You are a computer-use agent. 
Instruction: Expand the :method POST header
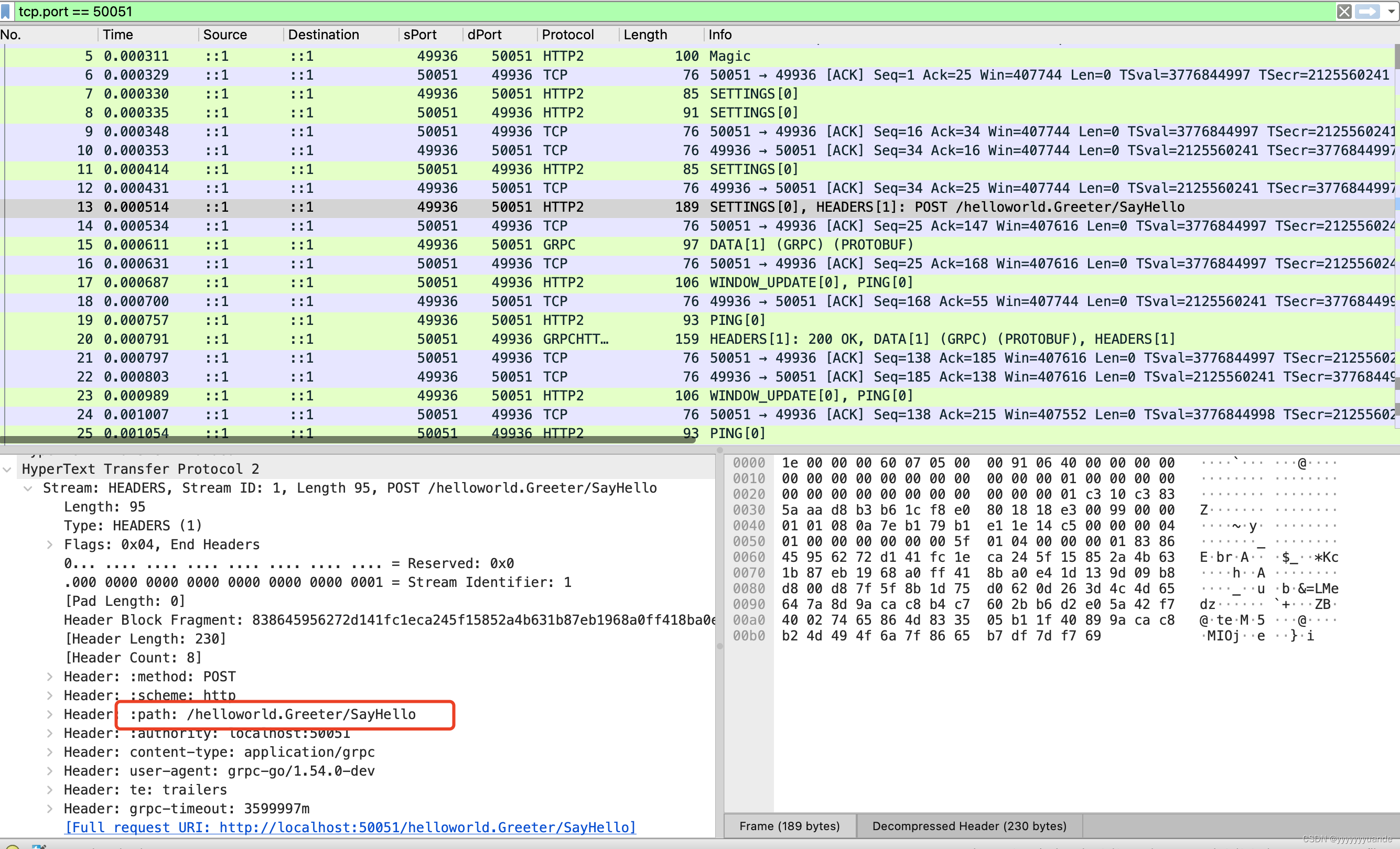tap(50, 677)
